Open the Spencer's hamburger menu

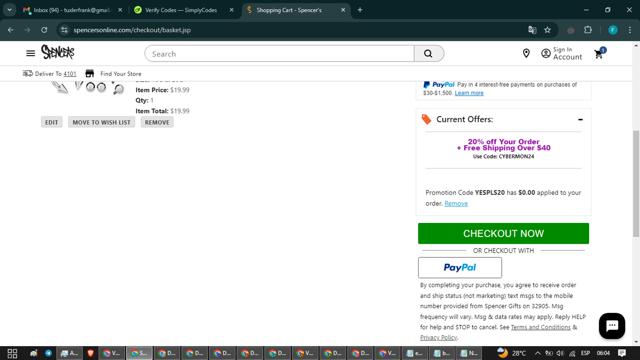31,53
